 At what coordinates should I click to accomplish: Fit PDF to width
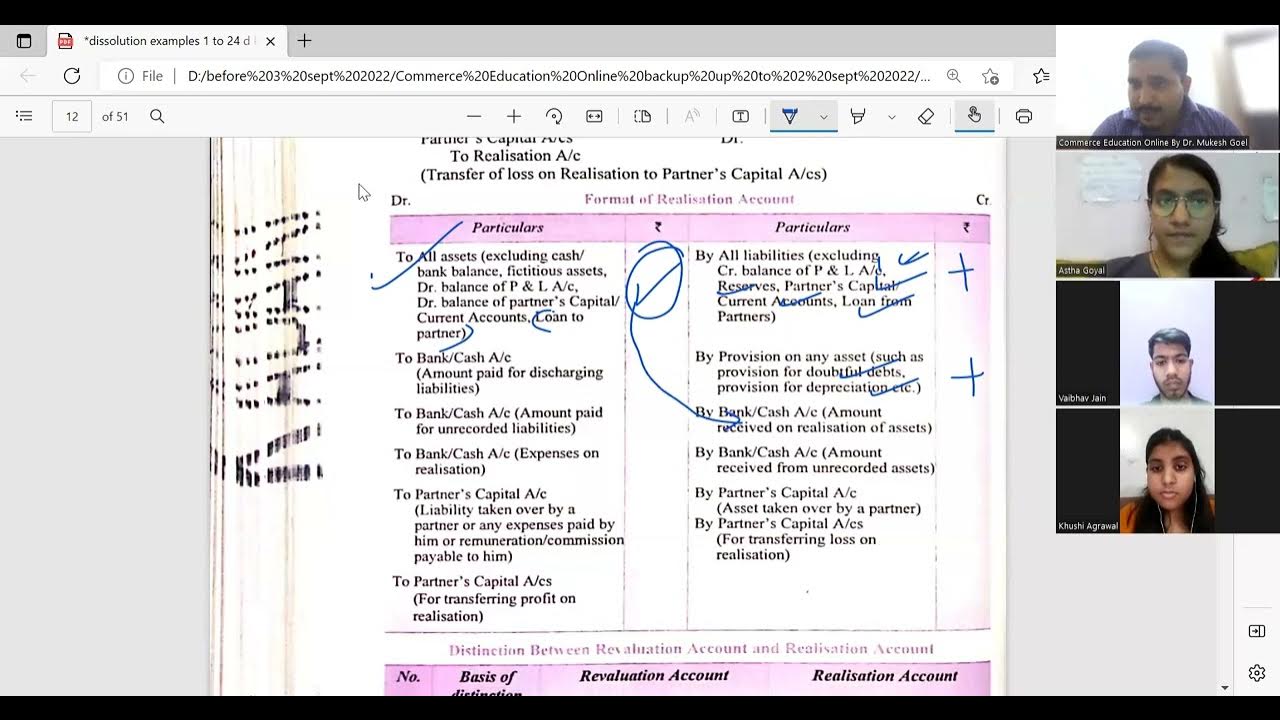[x=594, y=116]
